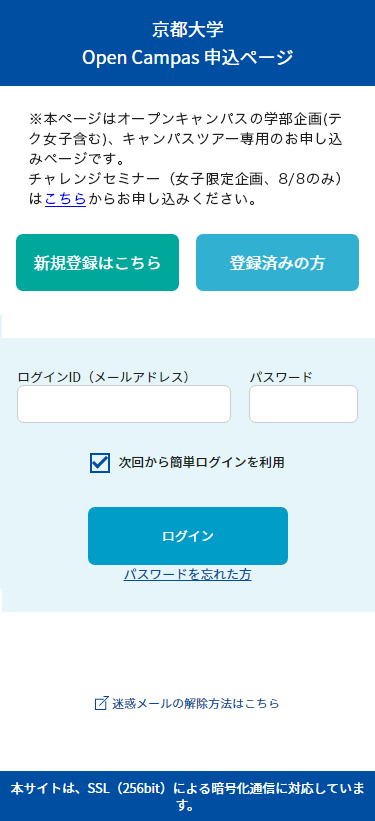
Task: Click the 次回から簡単ログインを利用 label text
Action: click(201, 463)
